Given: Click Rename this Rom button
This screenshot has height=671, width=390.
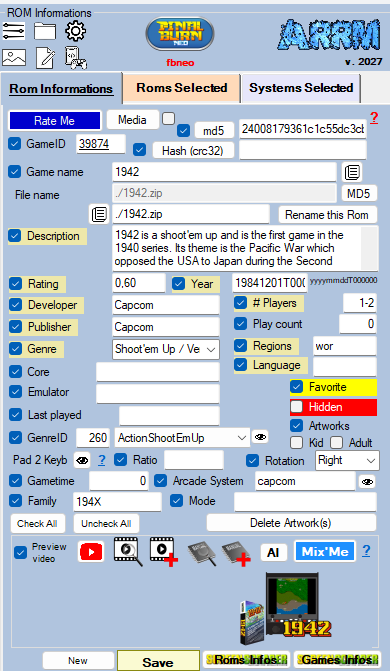Looking at the screenshot, I should pos(327,214).
